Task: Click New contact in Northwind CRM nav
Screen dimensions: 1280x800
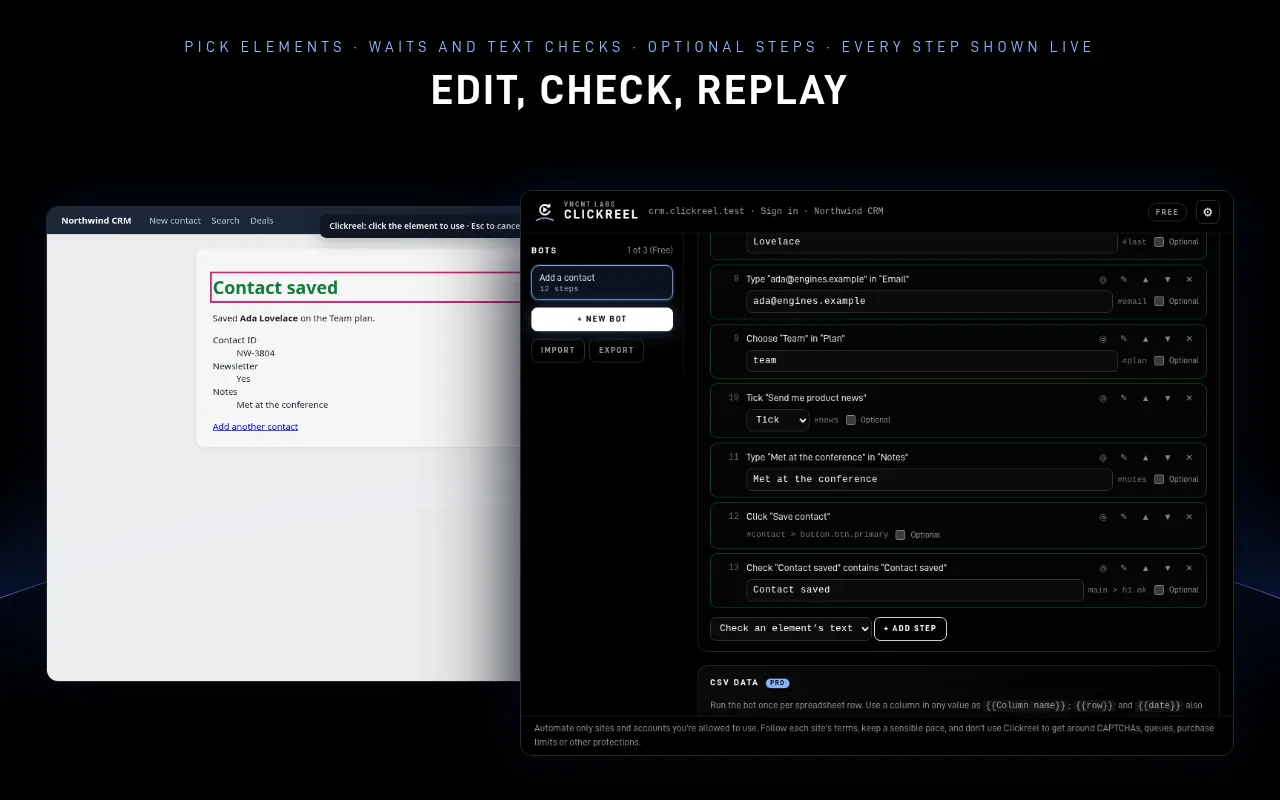Action: (x=175, y=221)
